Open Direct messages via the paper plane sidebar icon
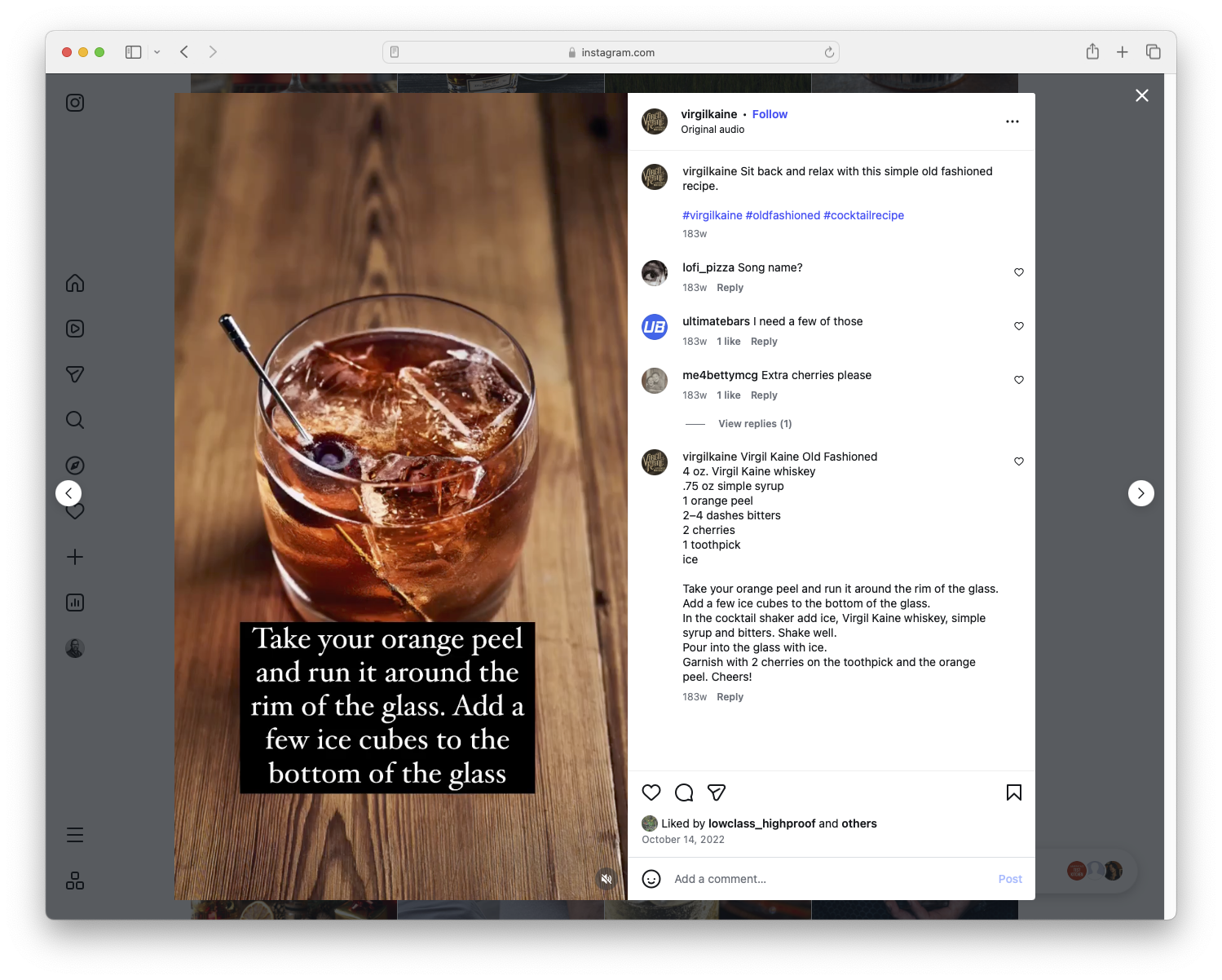1222x980 pixels. click(74, 374)
